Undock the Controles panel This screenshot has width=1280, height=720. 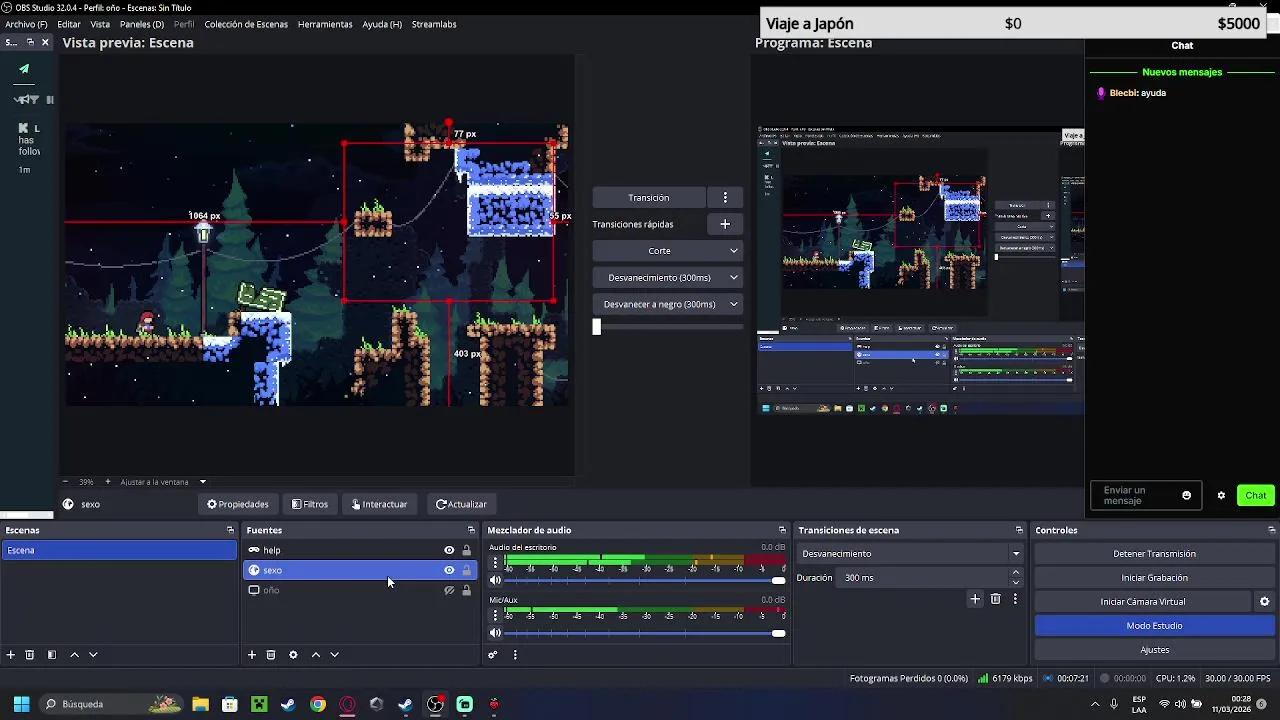coord(1271,530)
